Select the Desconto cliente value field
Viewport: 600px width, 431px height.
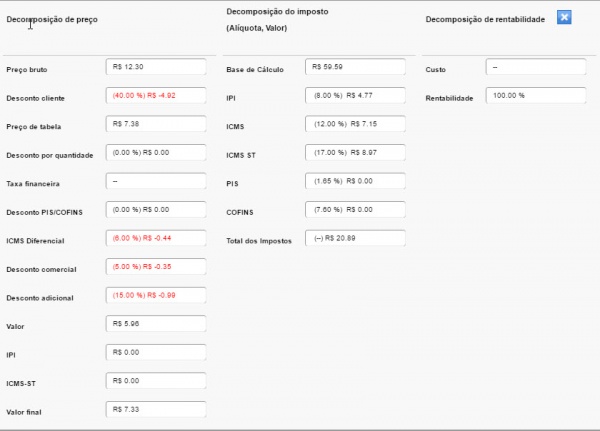tap(156, 96)
